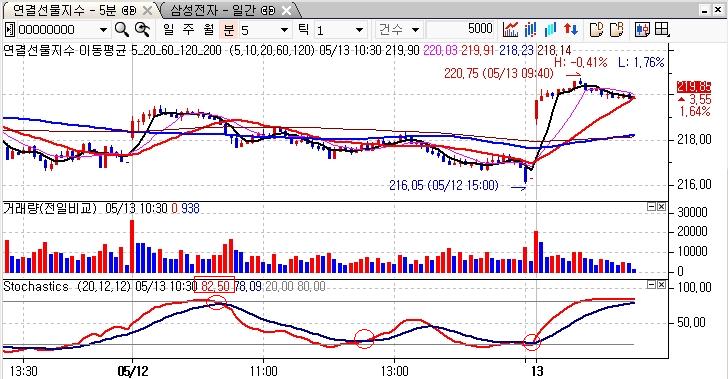Expand the 00000000 symbol code dropdown
The height and width of the screenshot is (379, 728).
point(103,30)
